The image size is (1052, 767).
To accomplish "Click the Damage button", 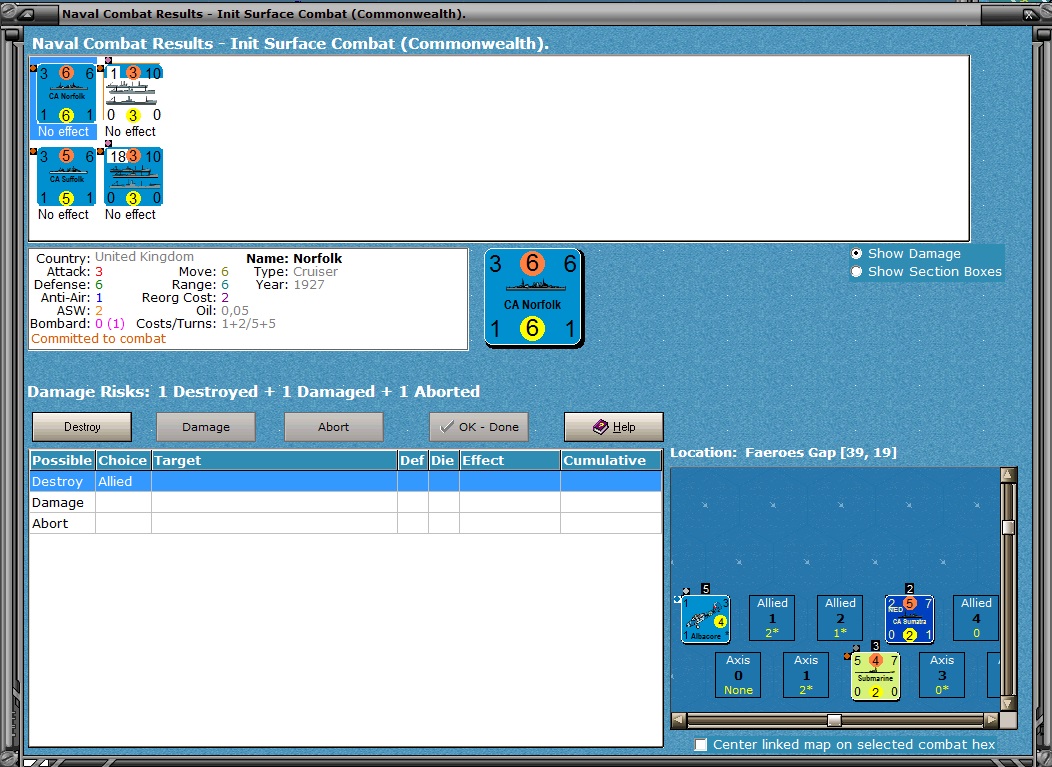I will (205, 427).
